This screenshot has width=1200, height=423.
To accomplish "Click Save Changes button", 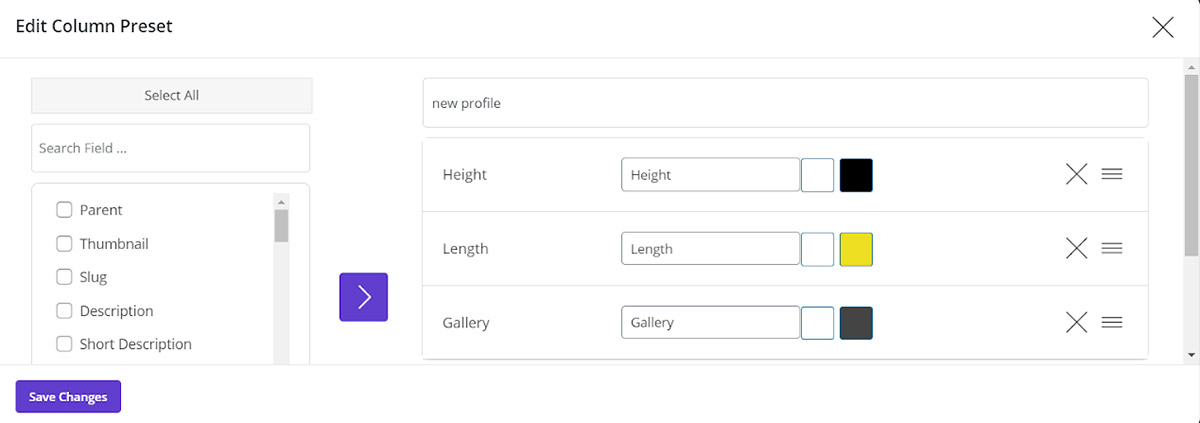I will (68, 397).
